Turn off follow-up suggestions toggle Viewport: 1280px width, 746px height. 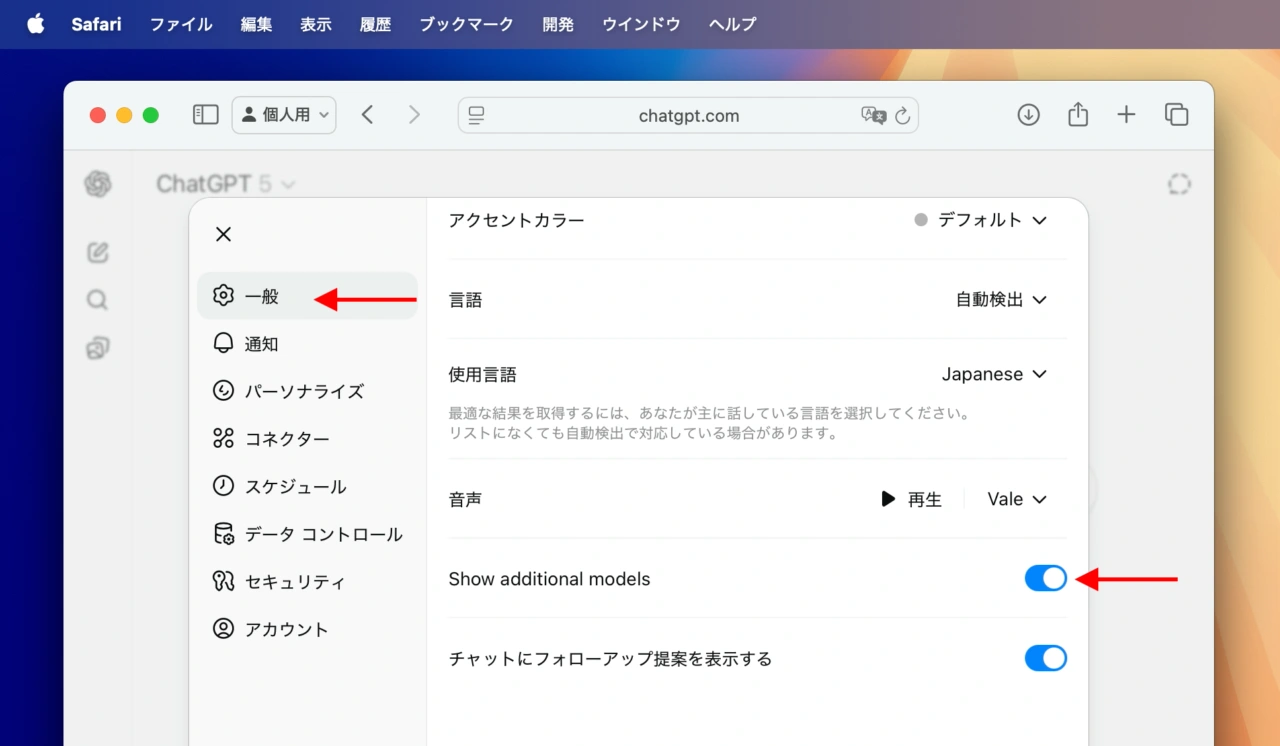(x=1045, y=658)
